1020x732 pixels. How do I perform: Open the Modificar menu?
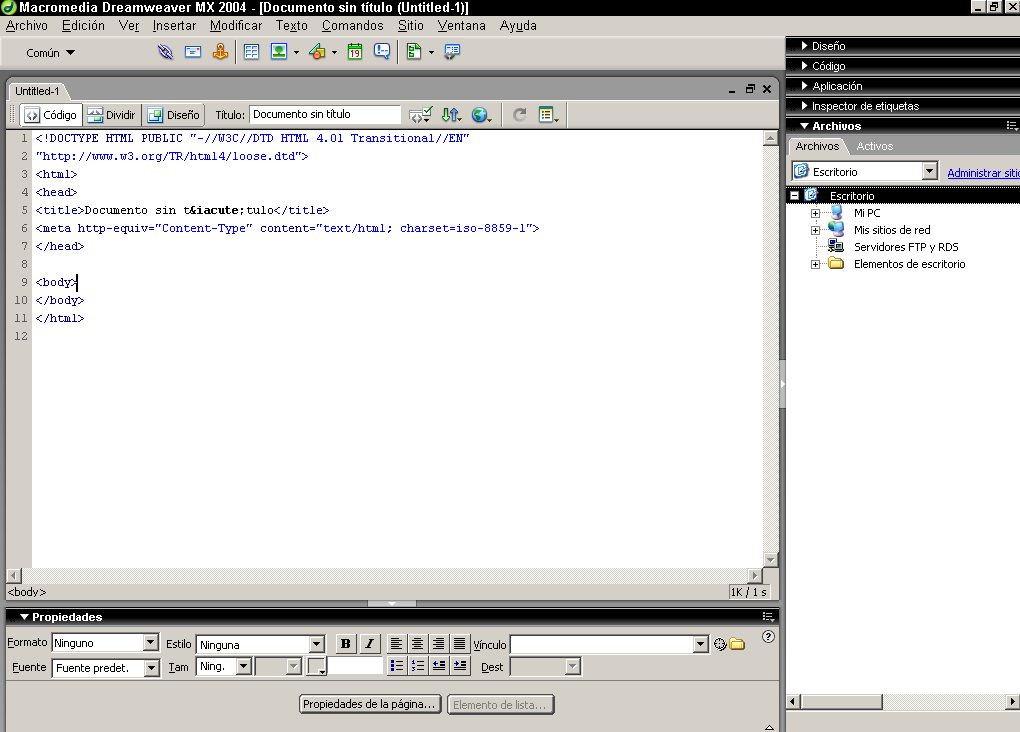click(236, 25)
